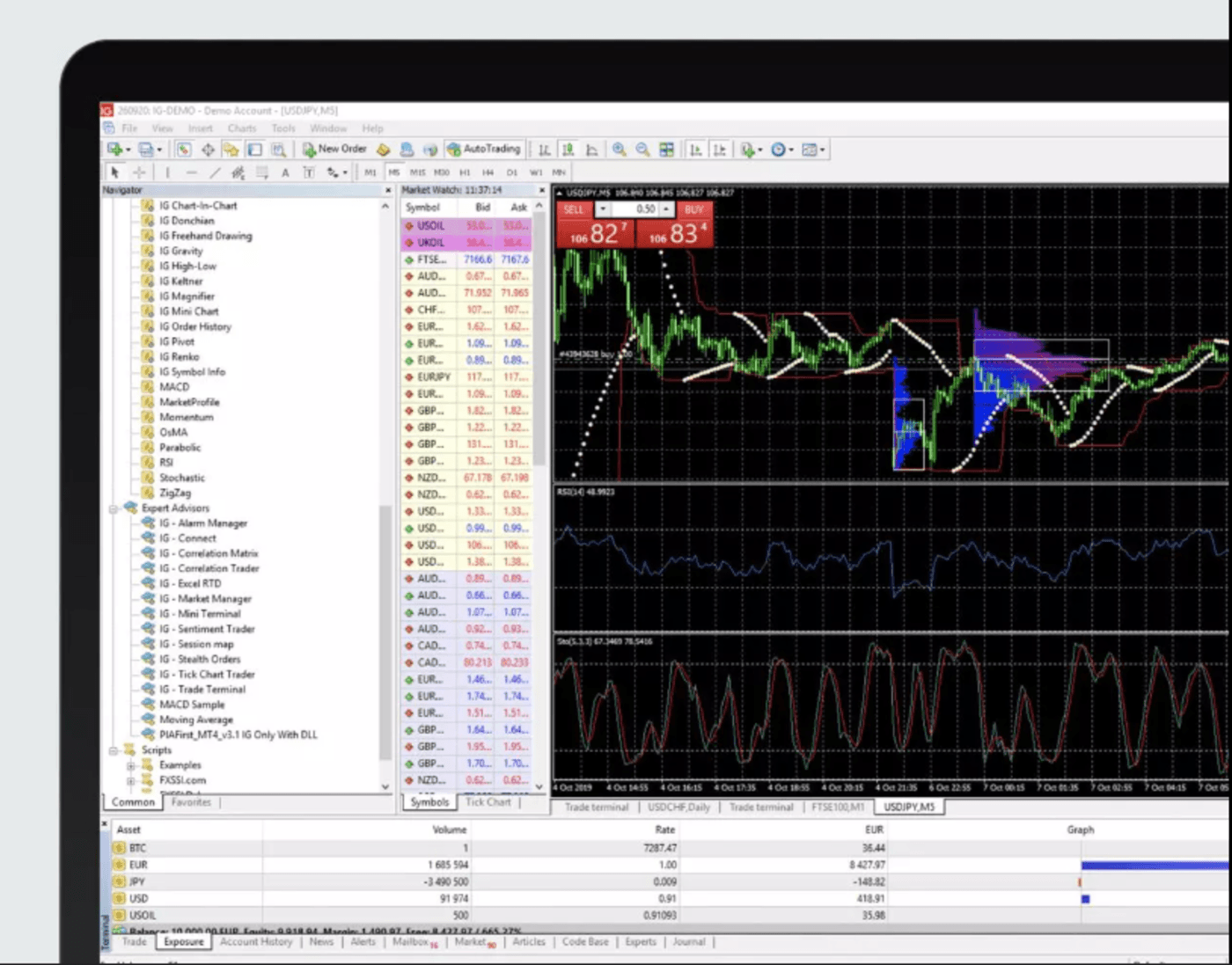Click the Zoom In magnifier icon
The image size is (1232, 965).
[620, 149]
